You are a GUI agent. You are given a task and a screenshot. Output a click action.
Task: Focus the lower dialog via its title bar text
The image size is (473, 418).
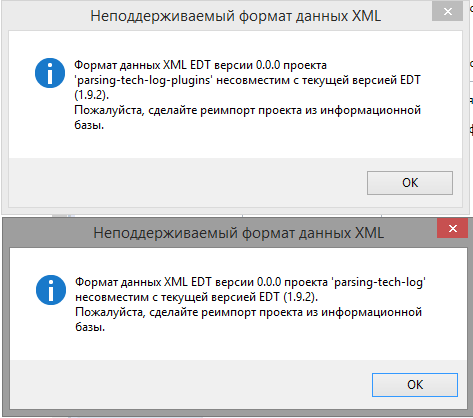[238, 233]
